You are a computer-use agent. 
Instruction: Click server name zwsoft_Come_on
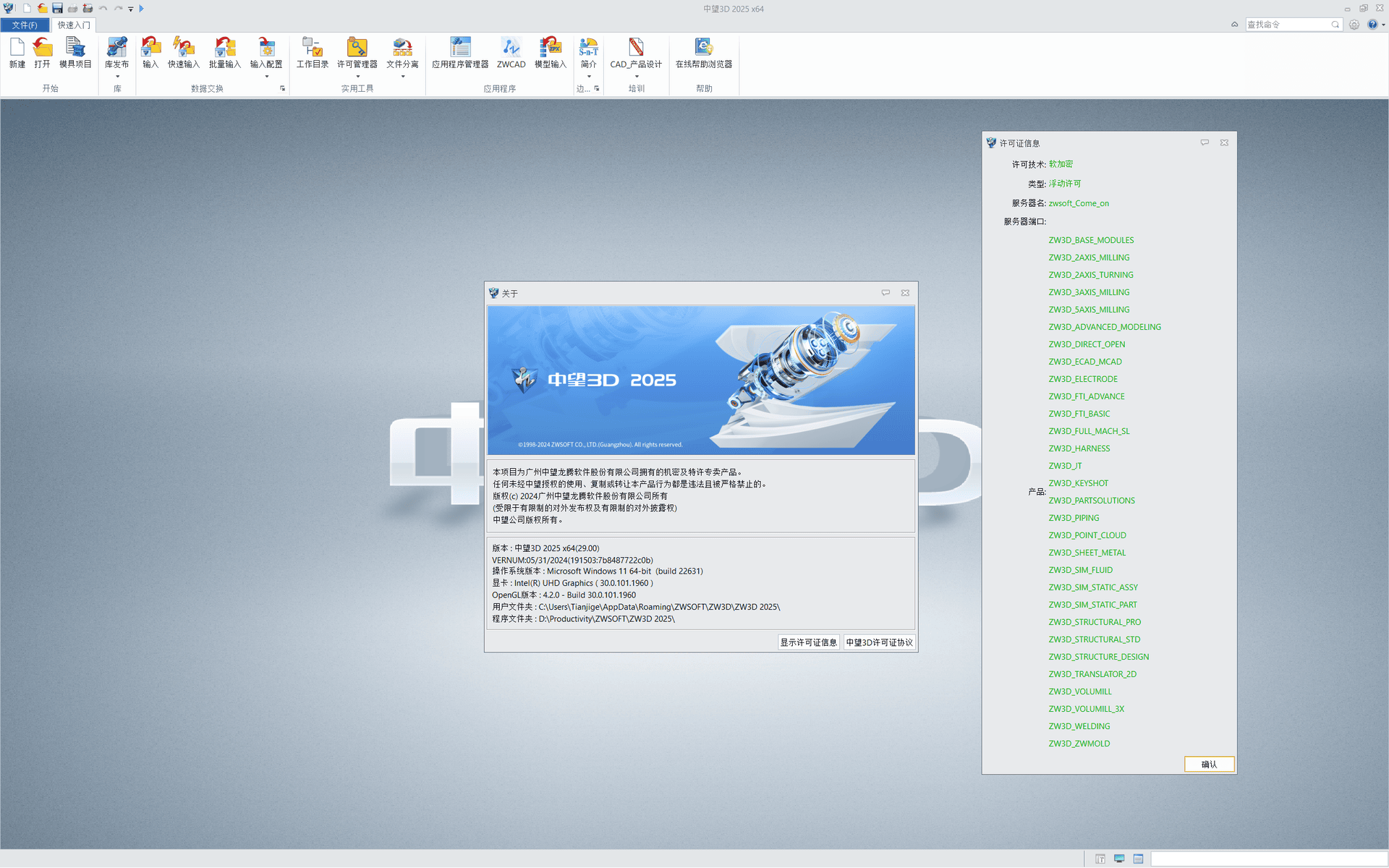[x=1079, y=203]
